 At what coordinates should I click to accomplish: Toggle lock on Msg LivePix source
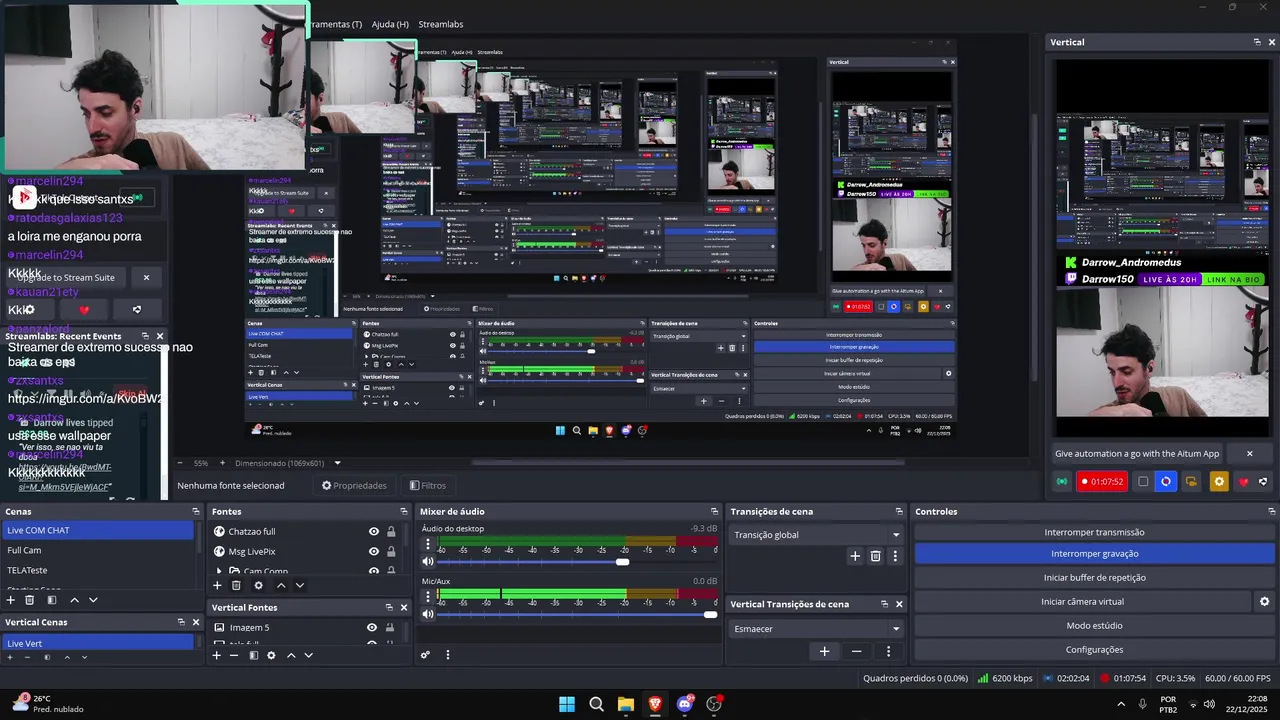(391, 551)
